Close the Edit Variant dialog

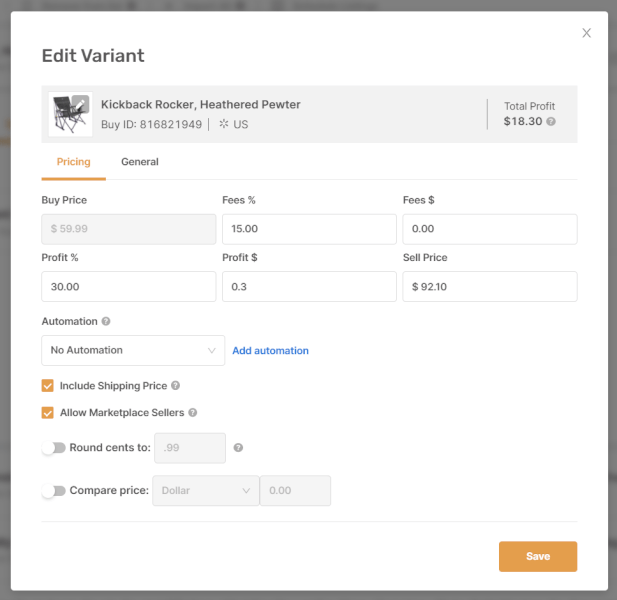click(x=586, y=33)
